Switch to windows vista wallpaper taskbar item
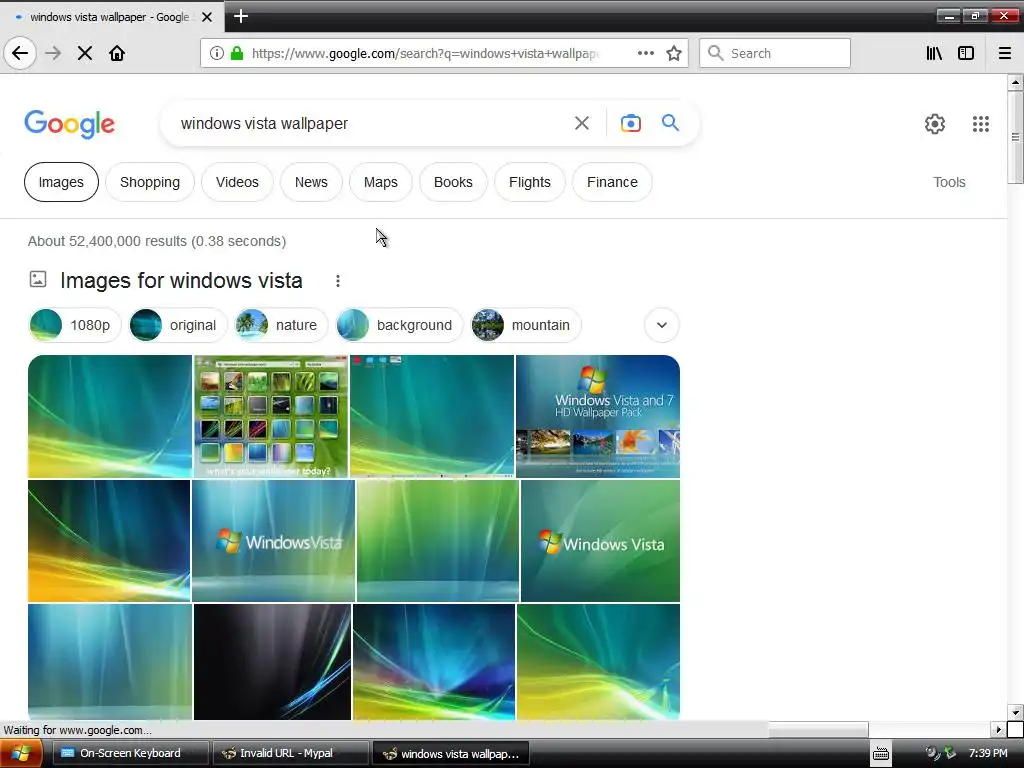Screen dimensions: 1024x768 (x=451, y=754)
